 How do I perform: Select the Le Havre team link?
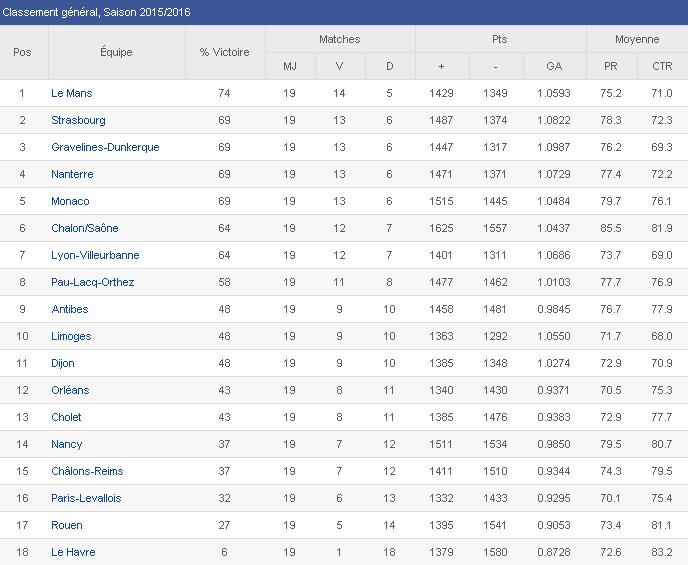72,552
